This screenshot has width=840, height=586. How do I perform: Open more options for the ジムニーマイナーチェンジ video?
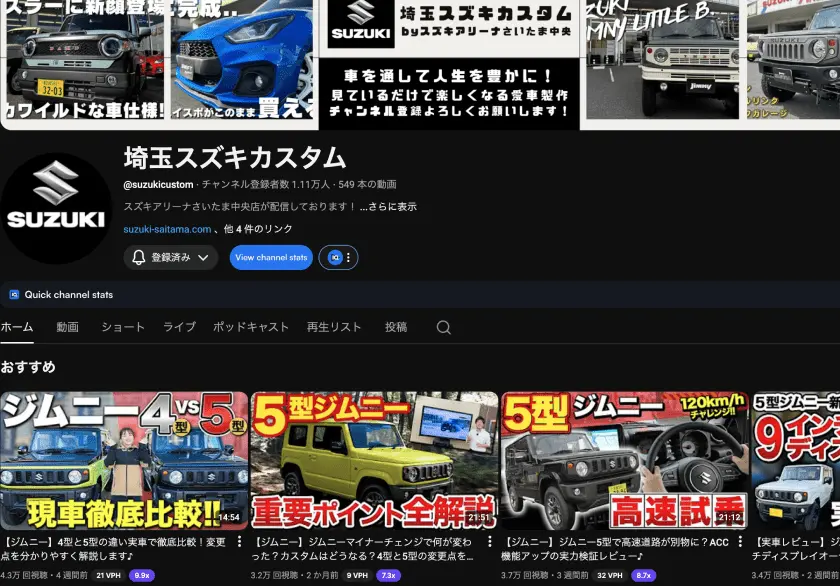tap(490, 542)
